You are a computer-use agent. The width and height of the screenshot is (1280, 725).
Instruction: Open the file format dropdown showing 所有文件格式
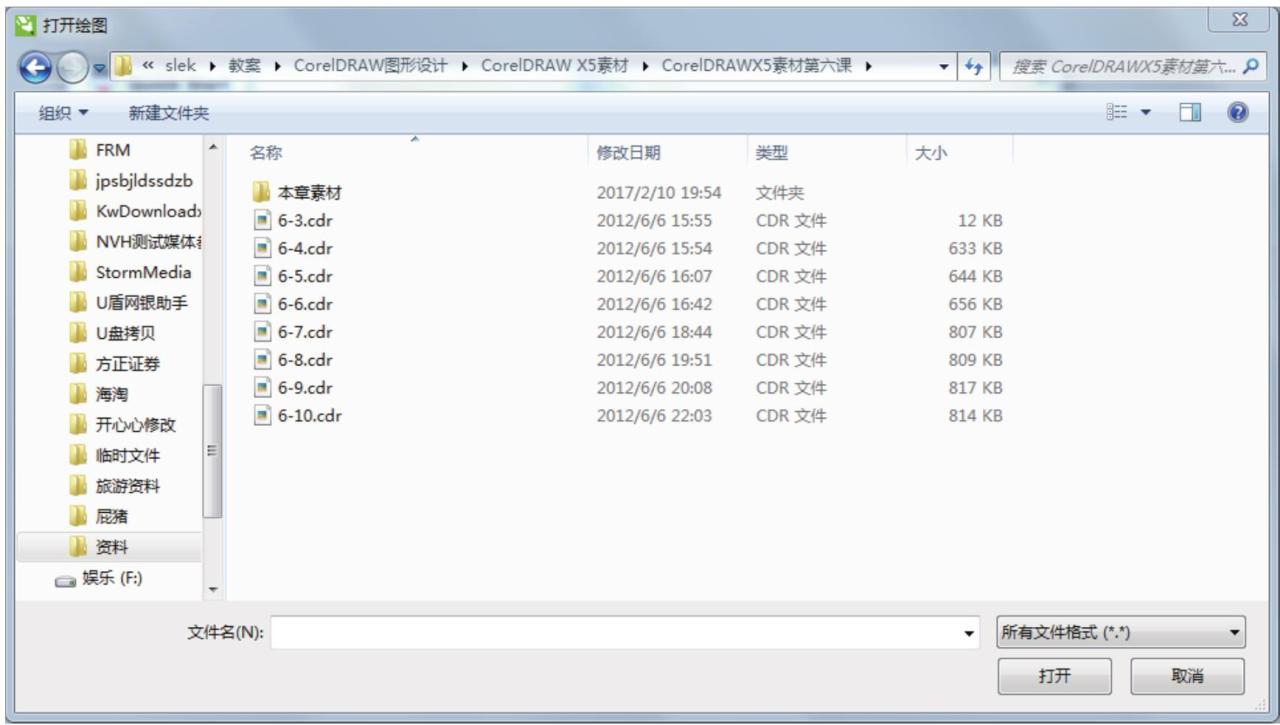pos(1120,636)
